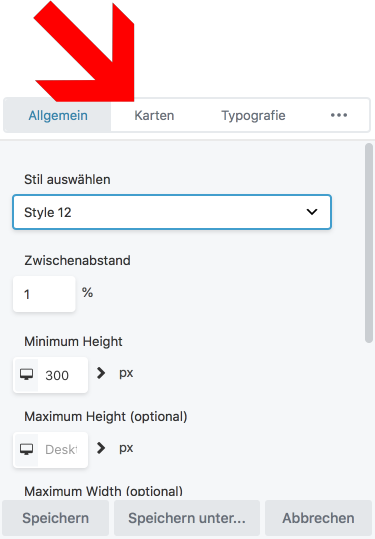Click the settings panel vertical scrollbar
The image size is (375, 539).
[369, 243]
